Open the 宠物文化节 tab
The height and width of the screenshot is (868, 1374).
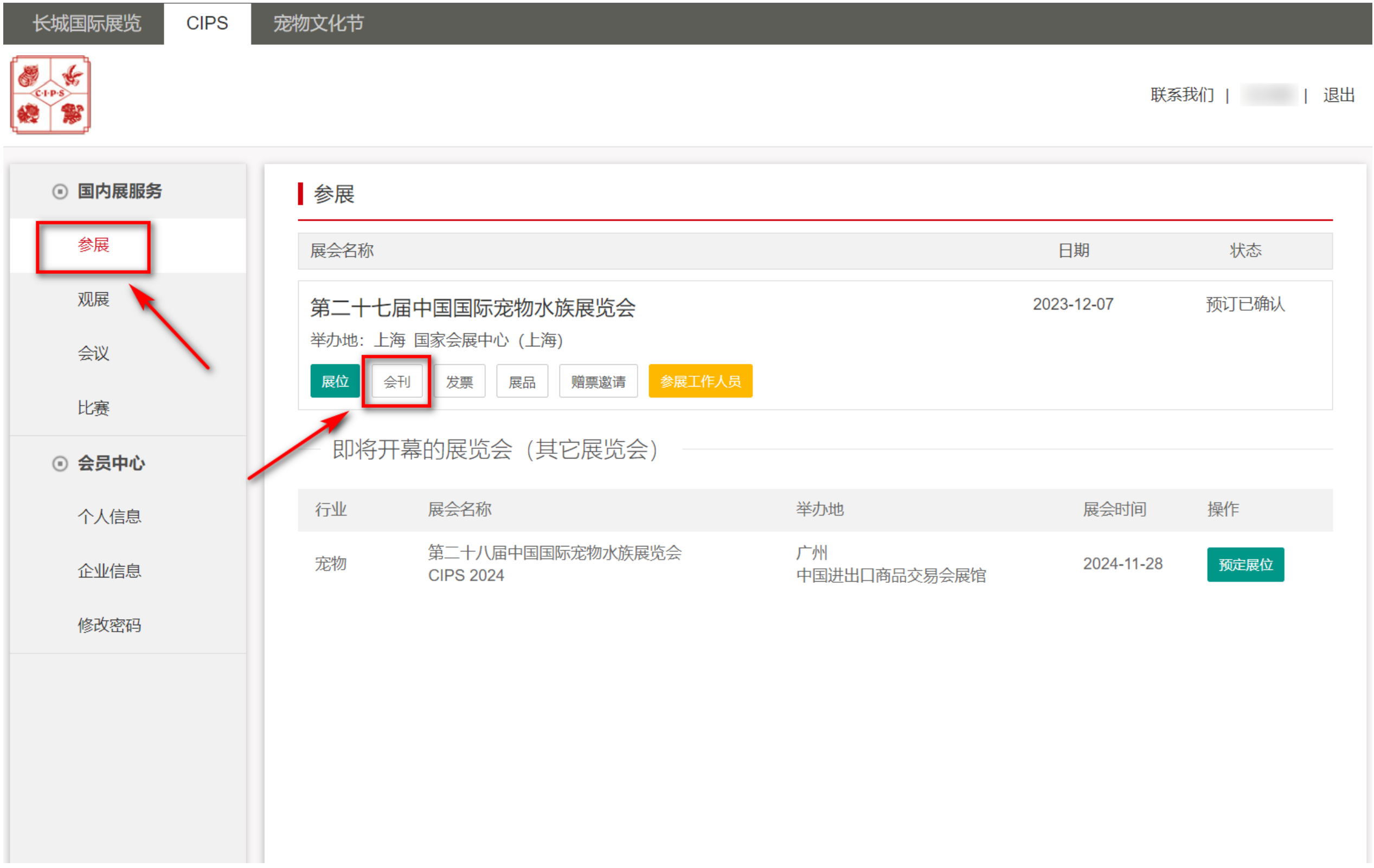click(x=318, y=23)
